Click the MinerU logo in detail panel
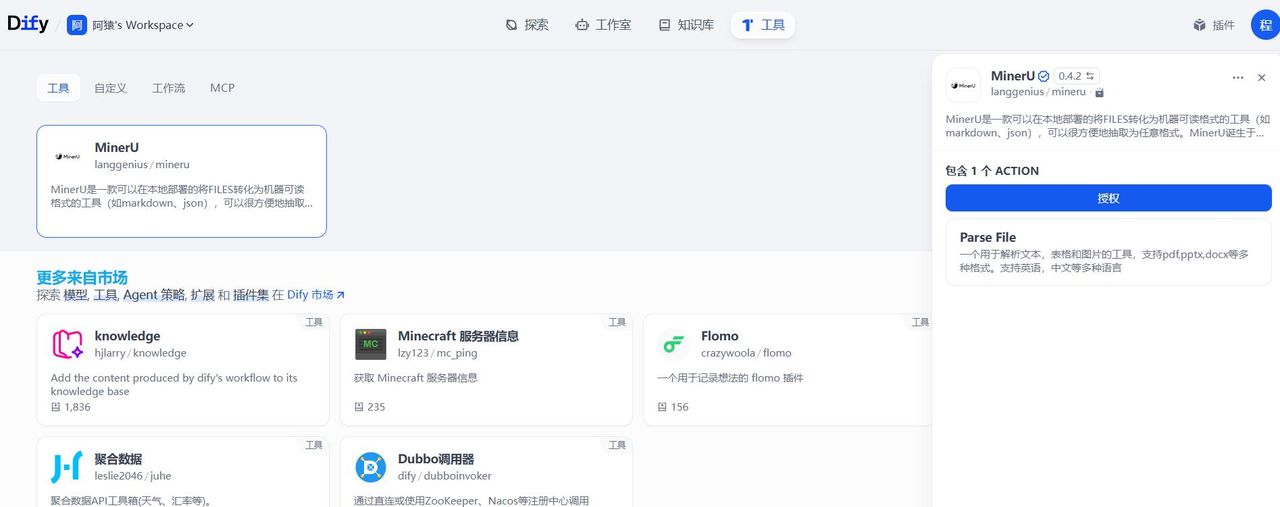Screen dimensions: 1280x507 click(963, 85)
